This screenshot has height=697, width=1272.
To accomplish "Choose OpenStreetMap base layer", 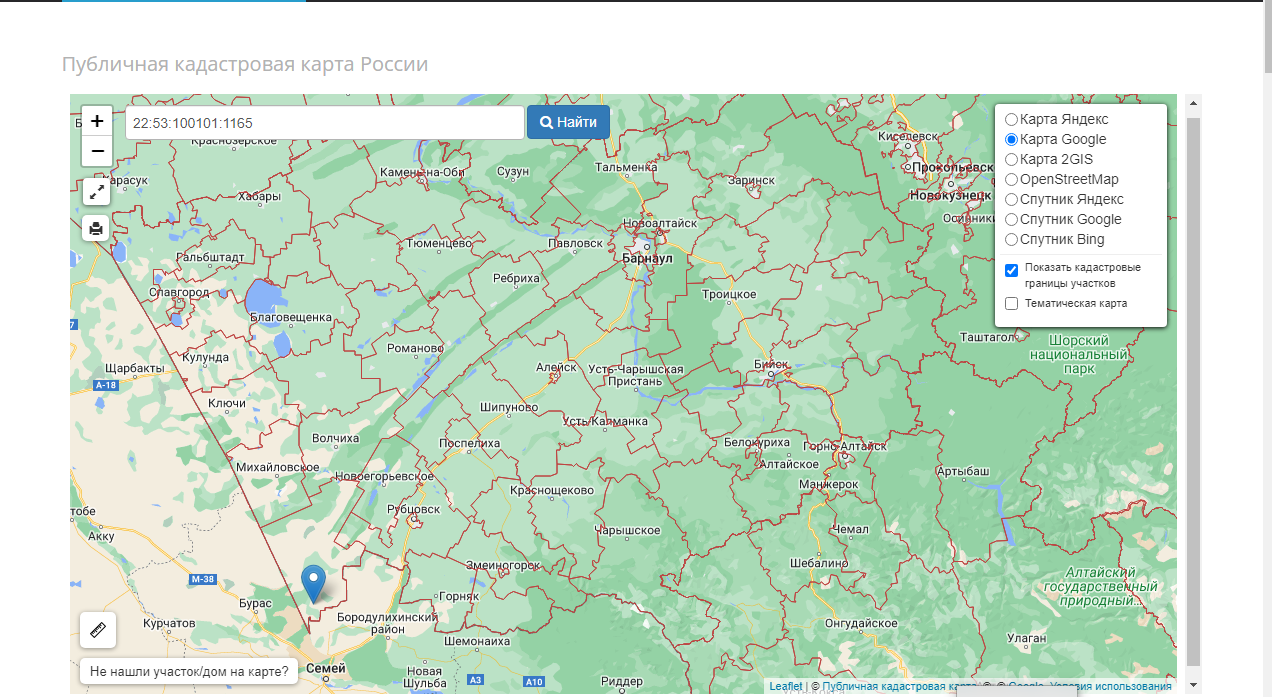I will tap(1011, 180).
